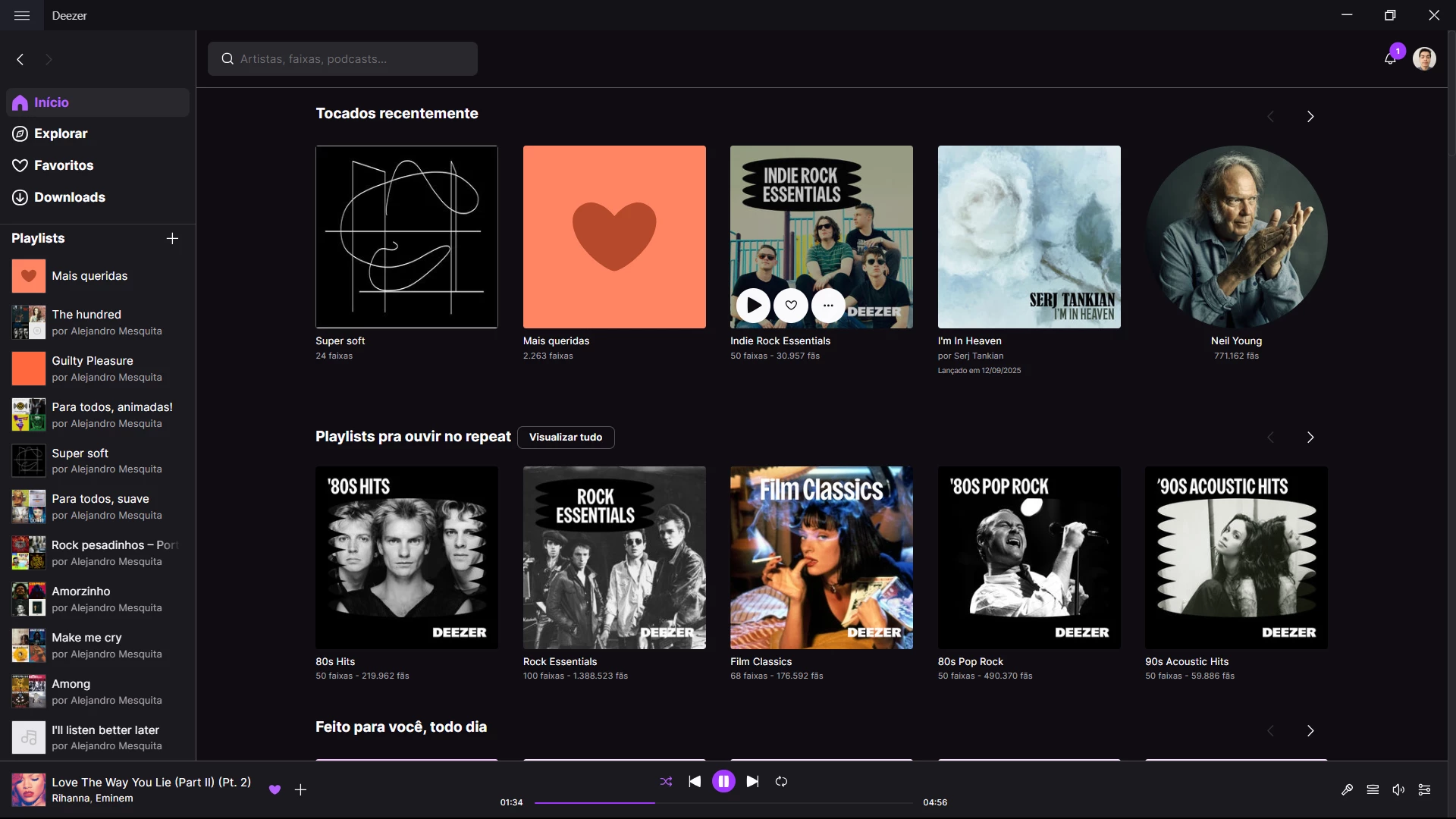Click the volume speaker icon
The width and height of the screenshot is (1456, 819).
coord(1398,789)
